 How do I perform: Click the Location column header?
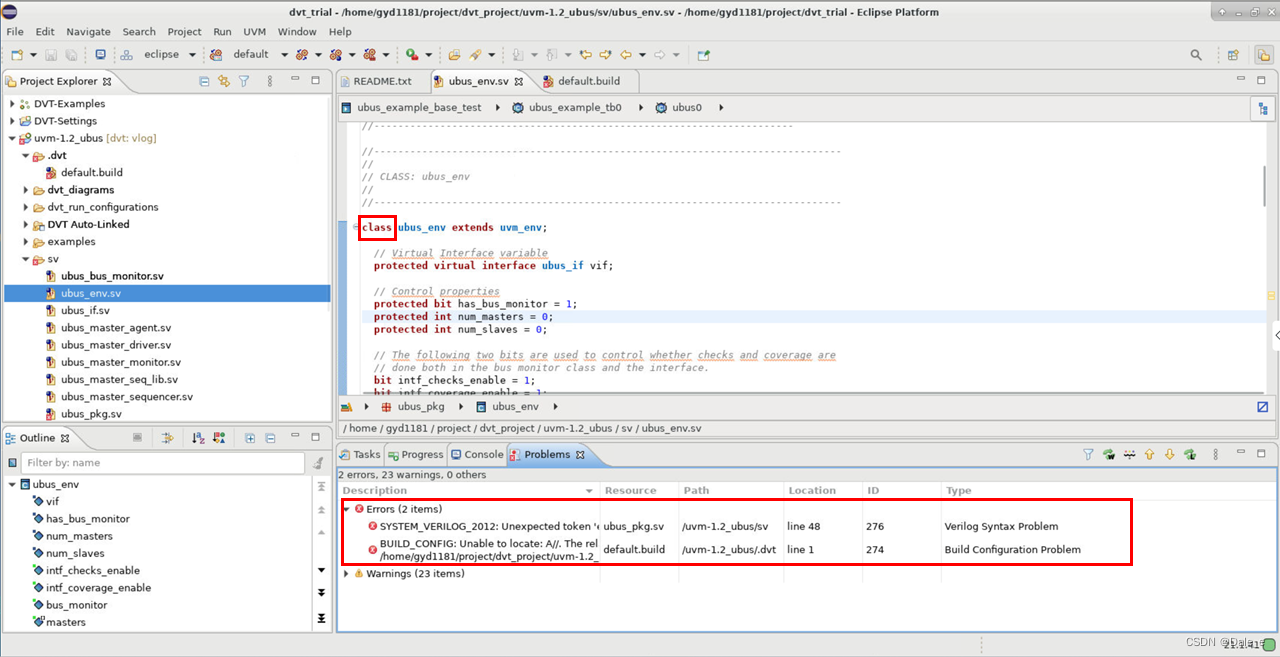click(812, 490)
